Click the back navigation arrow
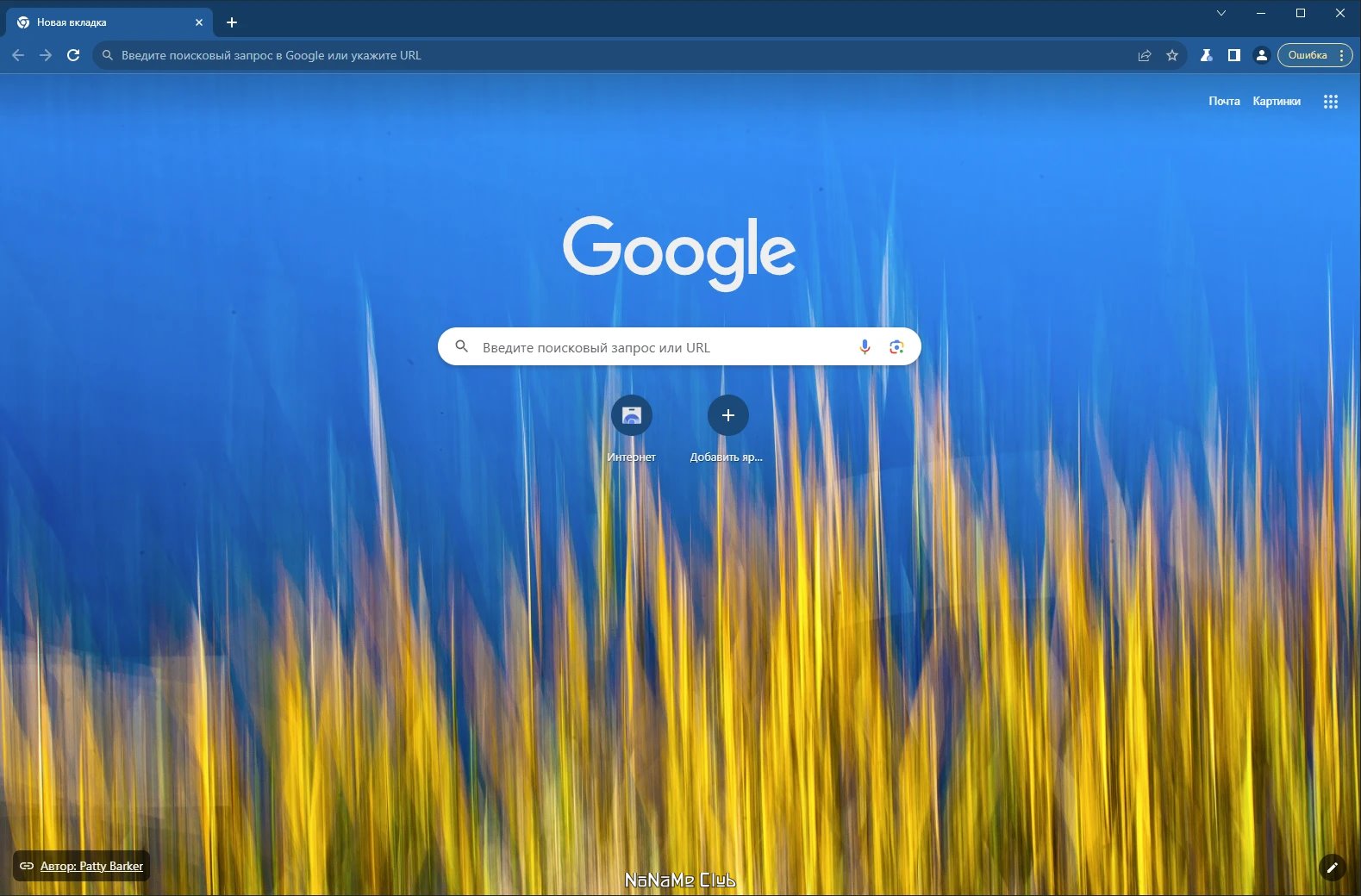This screenshot has width=1361, height=896. tap(18, 55)
